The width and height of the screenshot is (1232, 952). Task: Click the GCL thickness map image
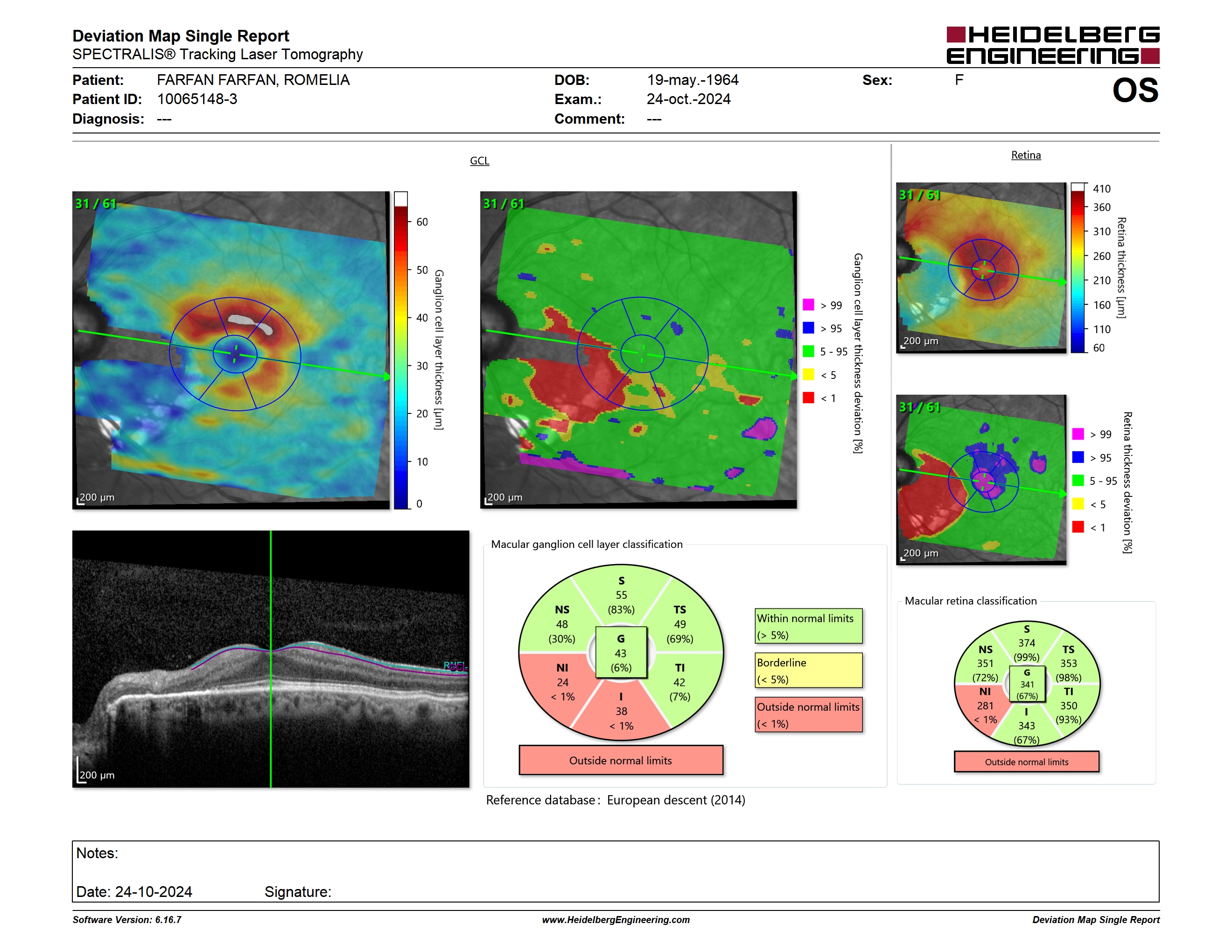click(231, 350)
